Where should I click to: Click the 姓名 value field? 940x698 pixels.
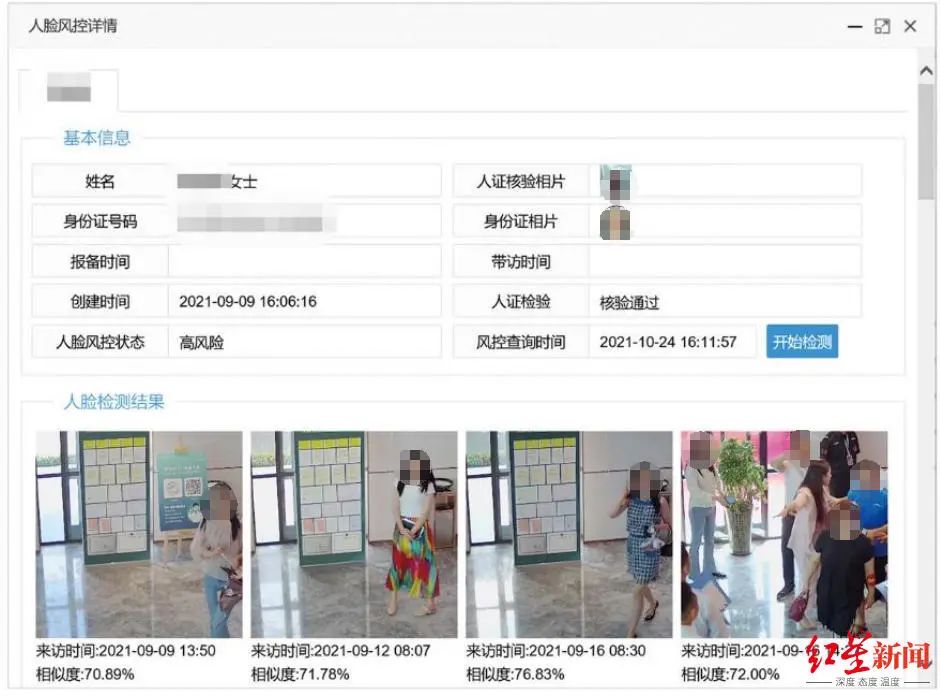coord(305,181)
